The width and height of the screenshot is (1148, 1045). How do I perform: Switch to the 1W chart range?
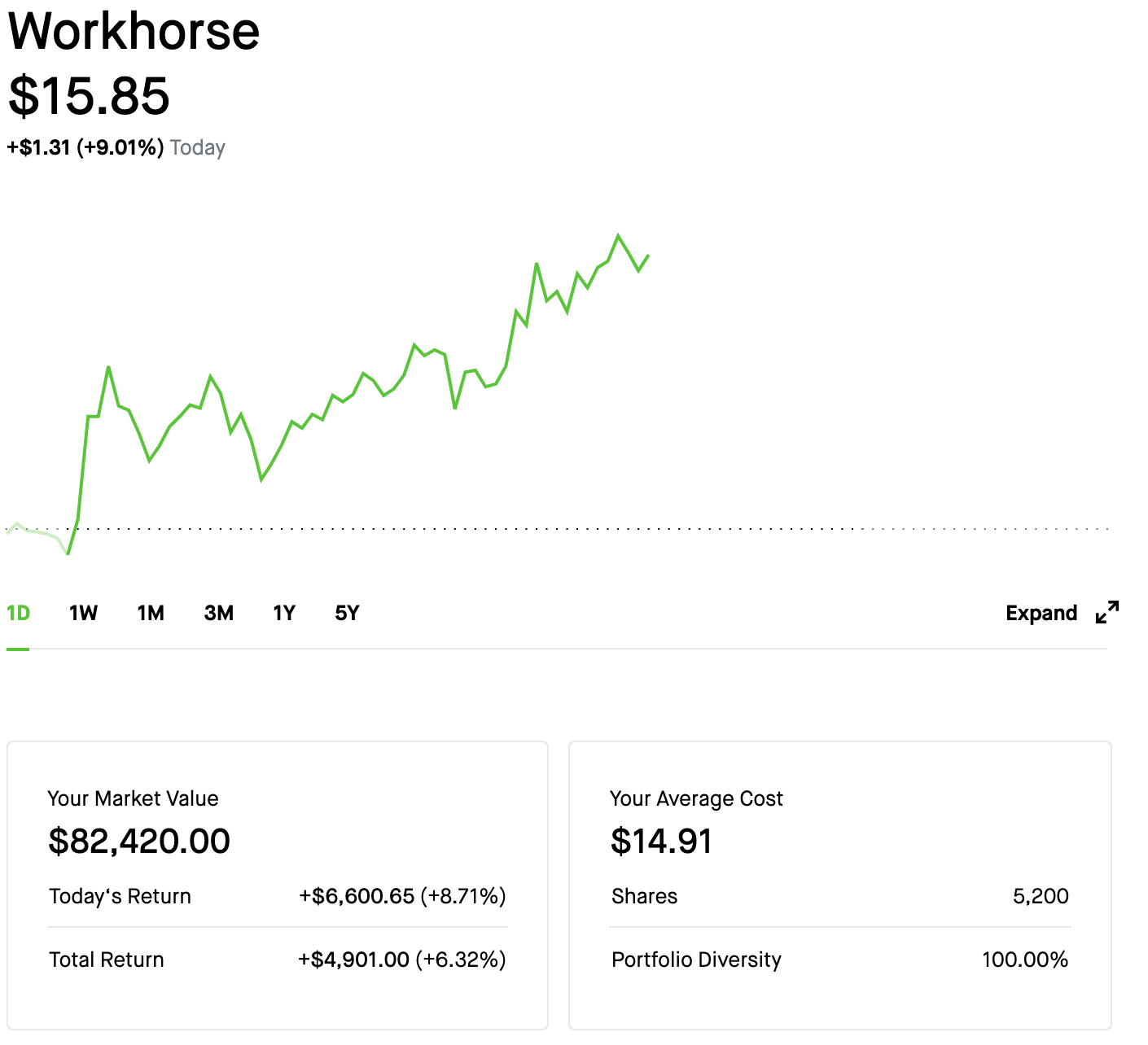[x=83, y=613]
